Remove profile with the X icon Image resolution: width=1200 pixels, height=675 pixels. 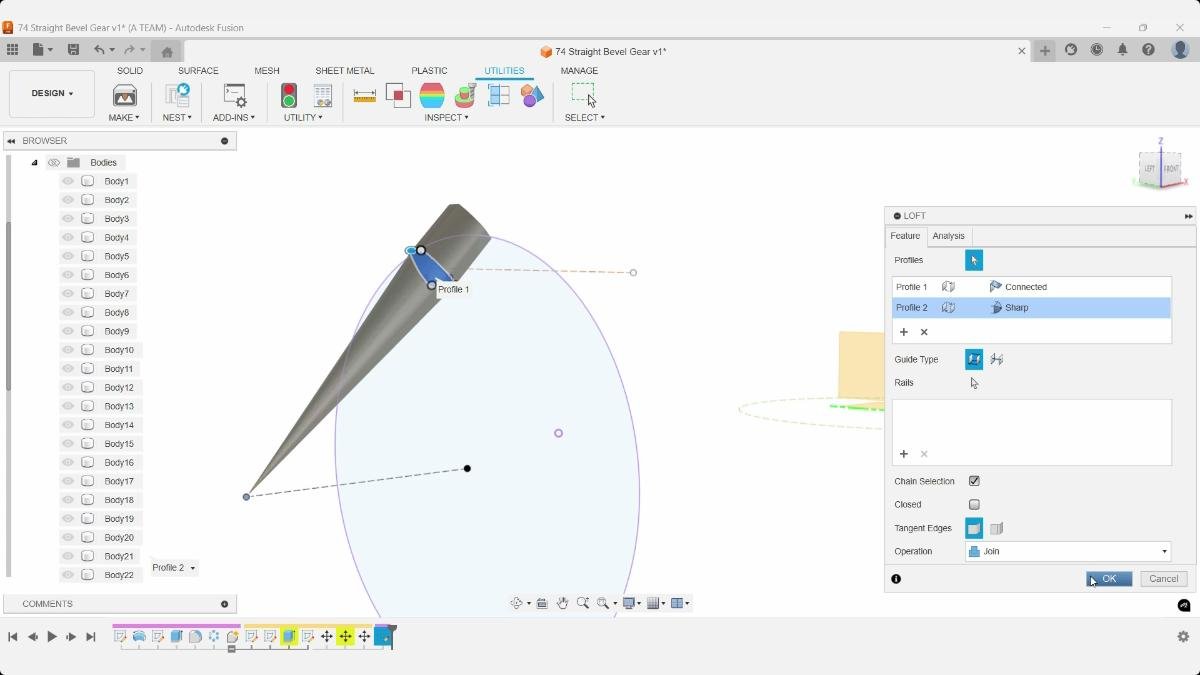pos(924,332)
